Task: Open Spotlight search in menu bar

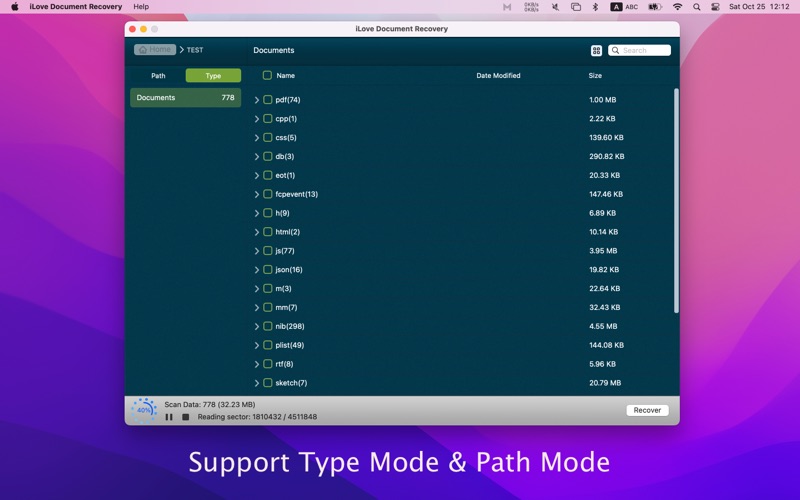Action: pyautogui.click(x=696, y=7)
